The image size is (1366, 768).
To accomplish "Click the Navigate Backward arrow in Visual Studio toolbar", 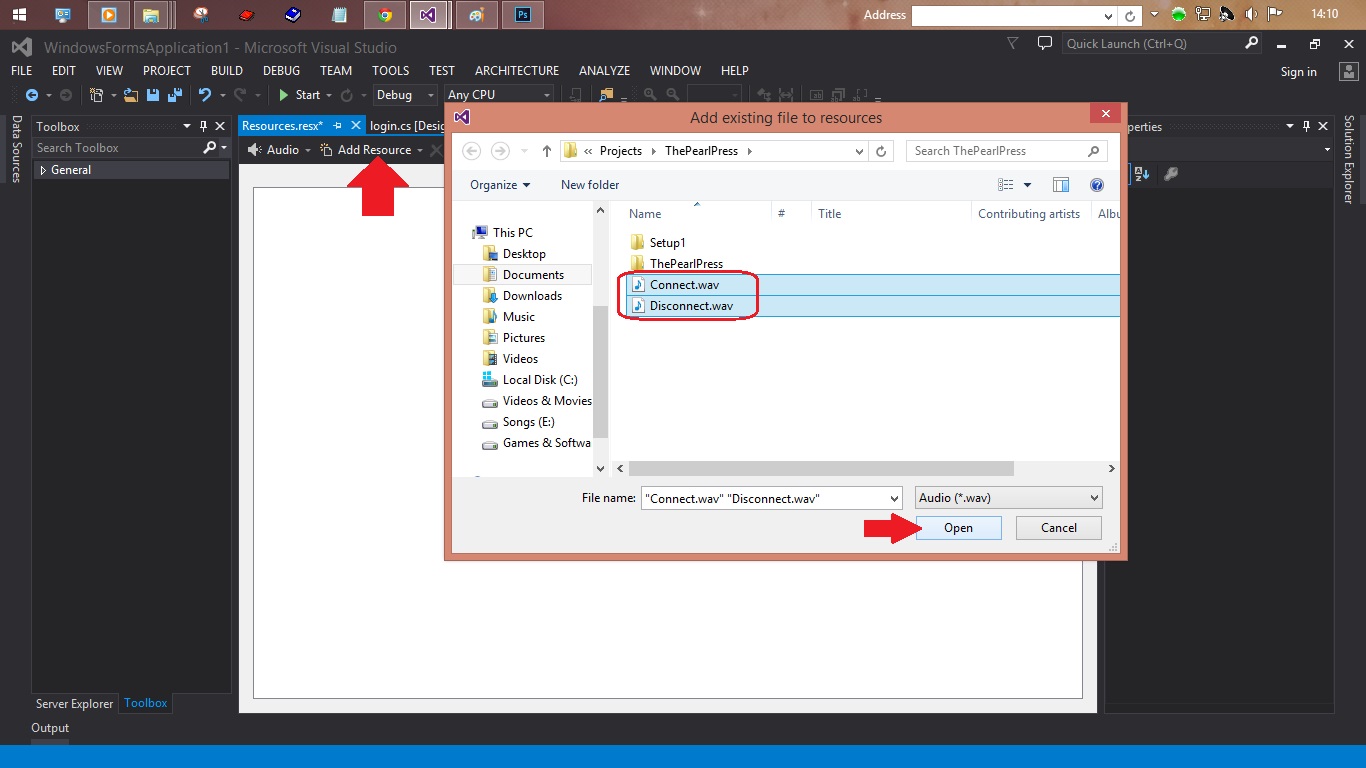I will click(32, 95).
